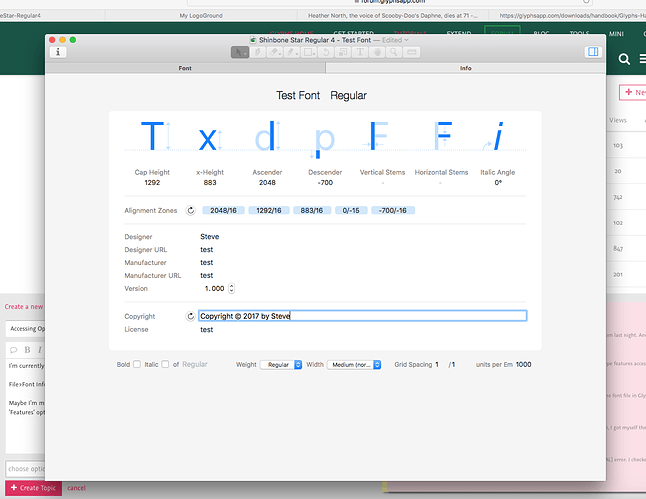Choose the Zoom magnifier tool
646x499 pixels.
click(x=394, y=52)
